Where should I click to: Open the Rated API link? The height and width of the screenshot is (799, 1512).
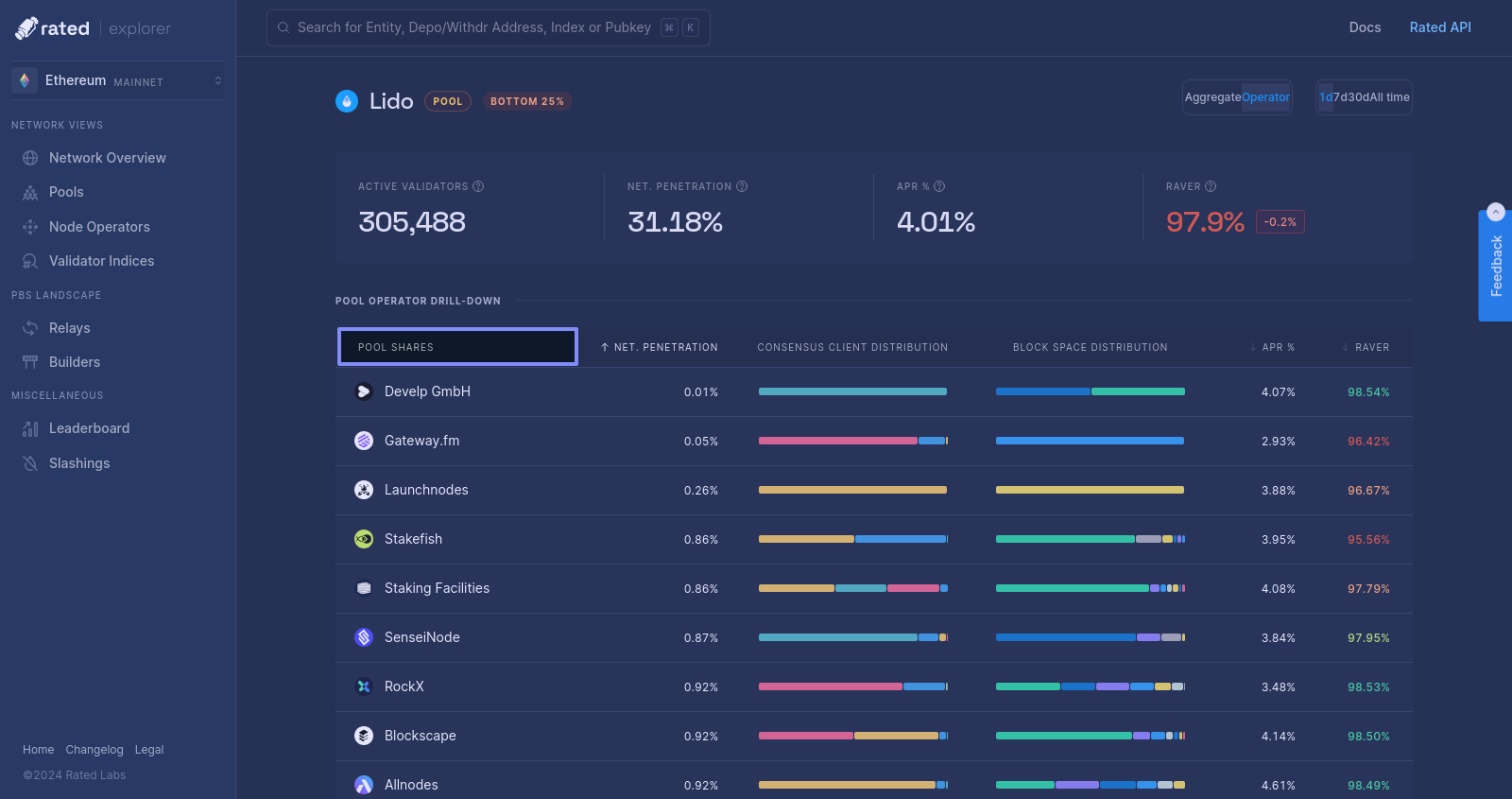tap(1439, 27)
